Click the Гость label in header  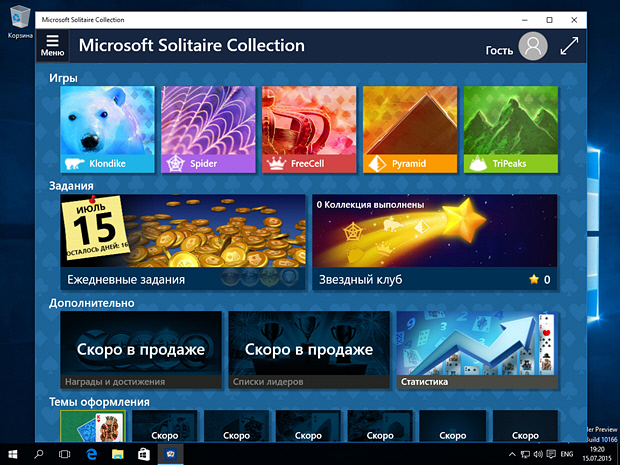499,51
